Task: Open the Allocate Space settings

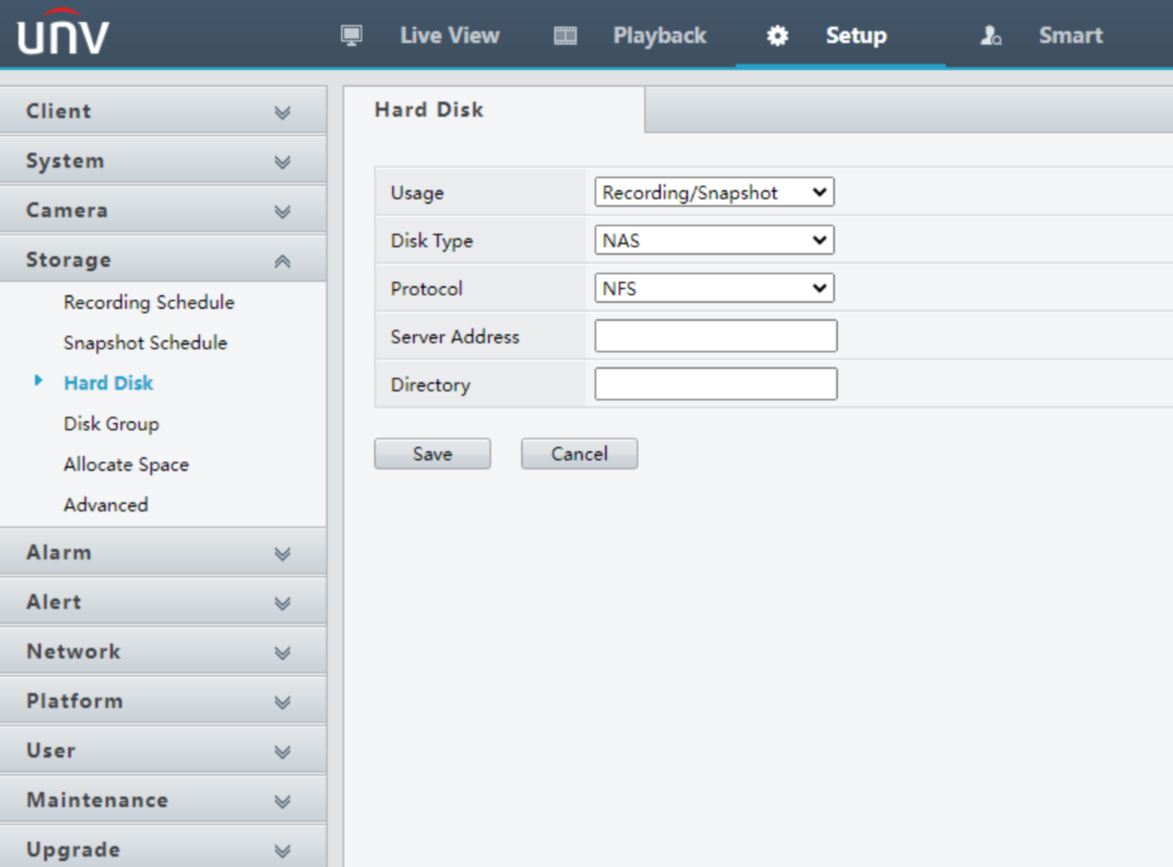Action: (x=126, y=464)
